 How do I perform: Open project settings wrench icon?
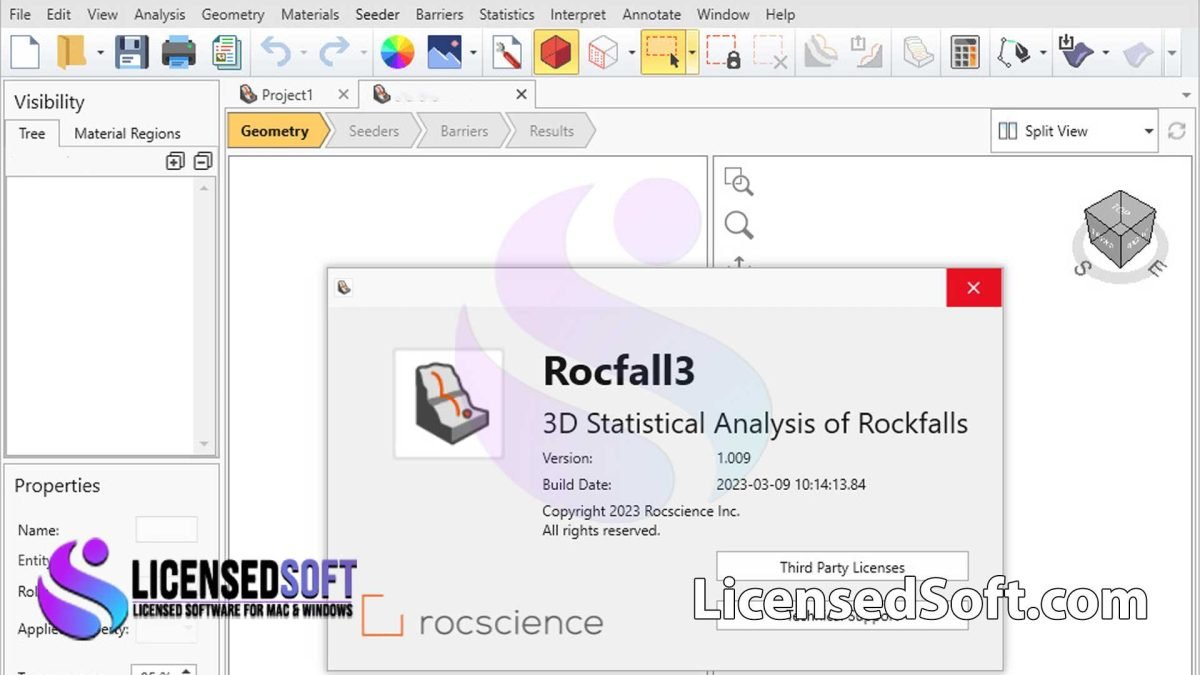point(509,52)
